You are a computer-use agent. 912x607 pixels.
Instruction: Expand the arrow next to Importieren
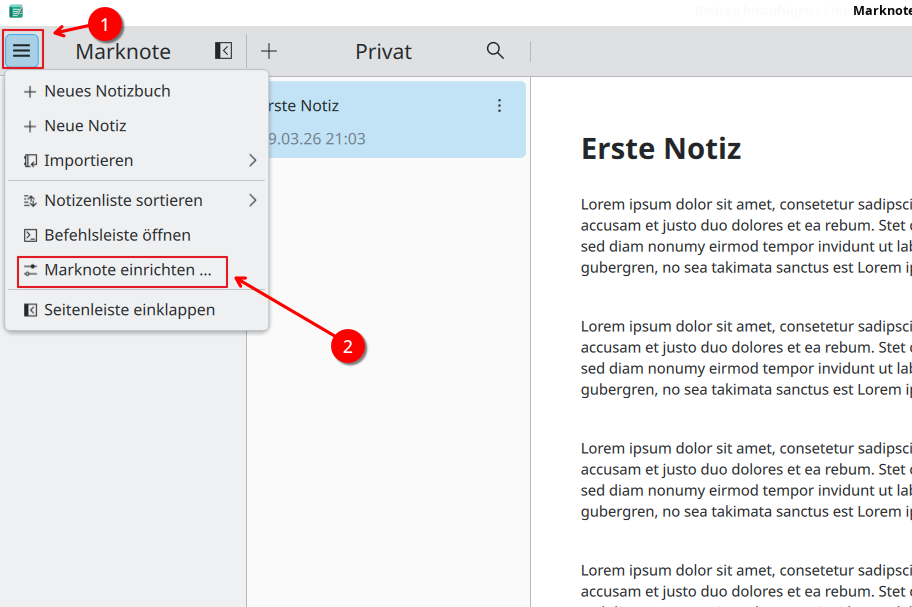(253, 160)
